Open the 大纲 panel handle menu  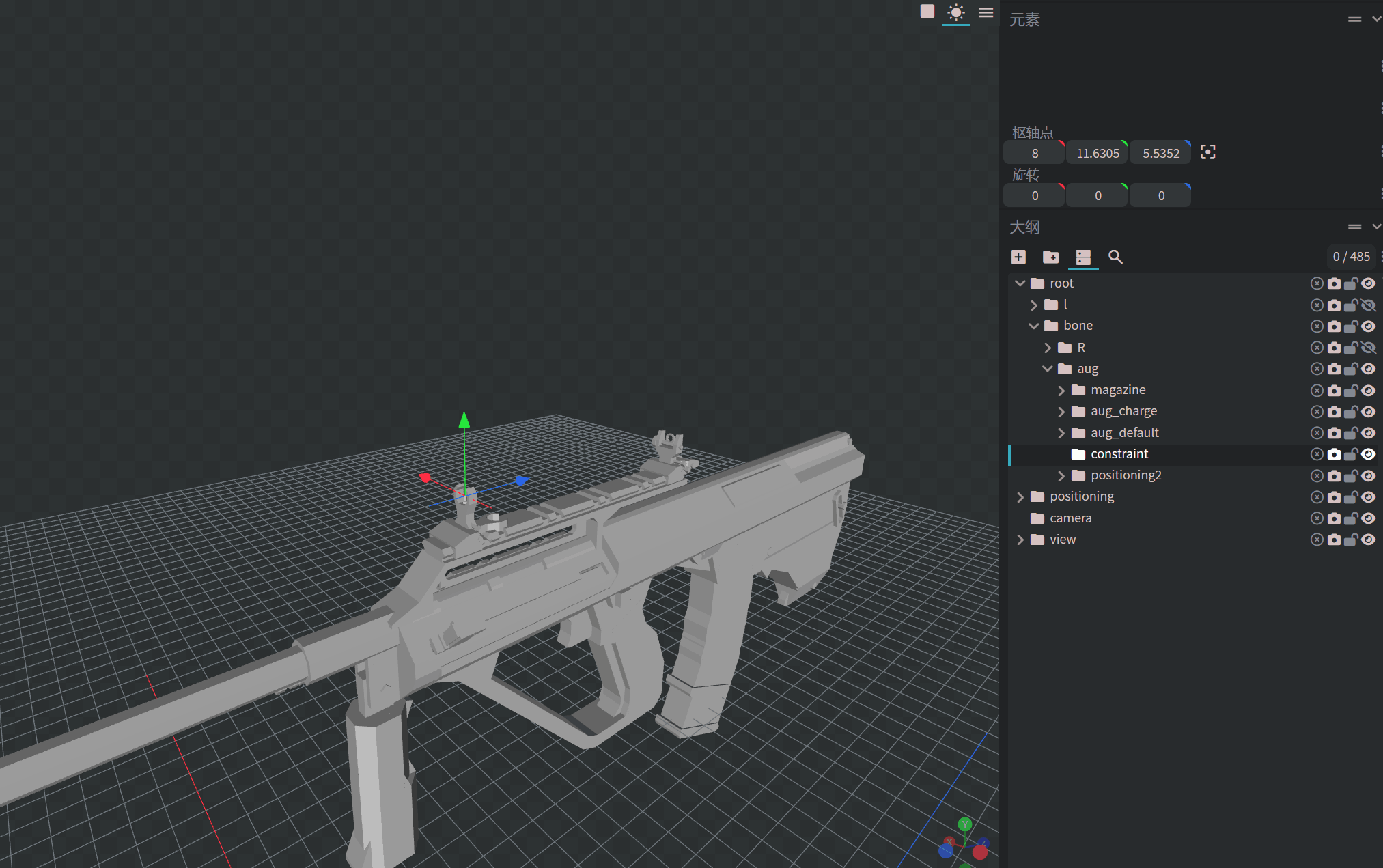1354,227
